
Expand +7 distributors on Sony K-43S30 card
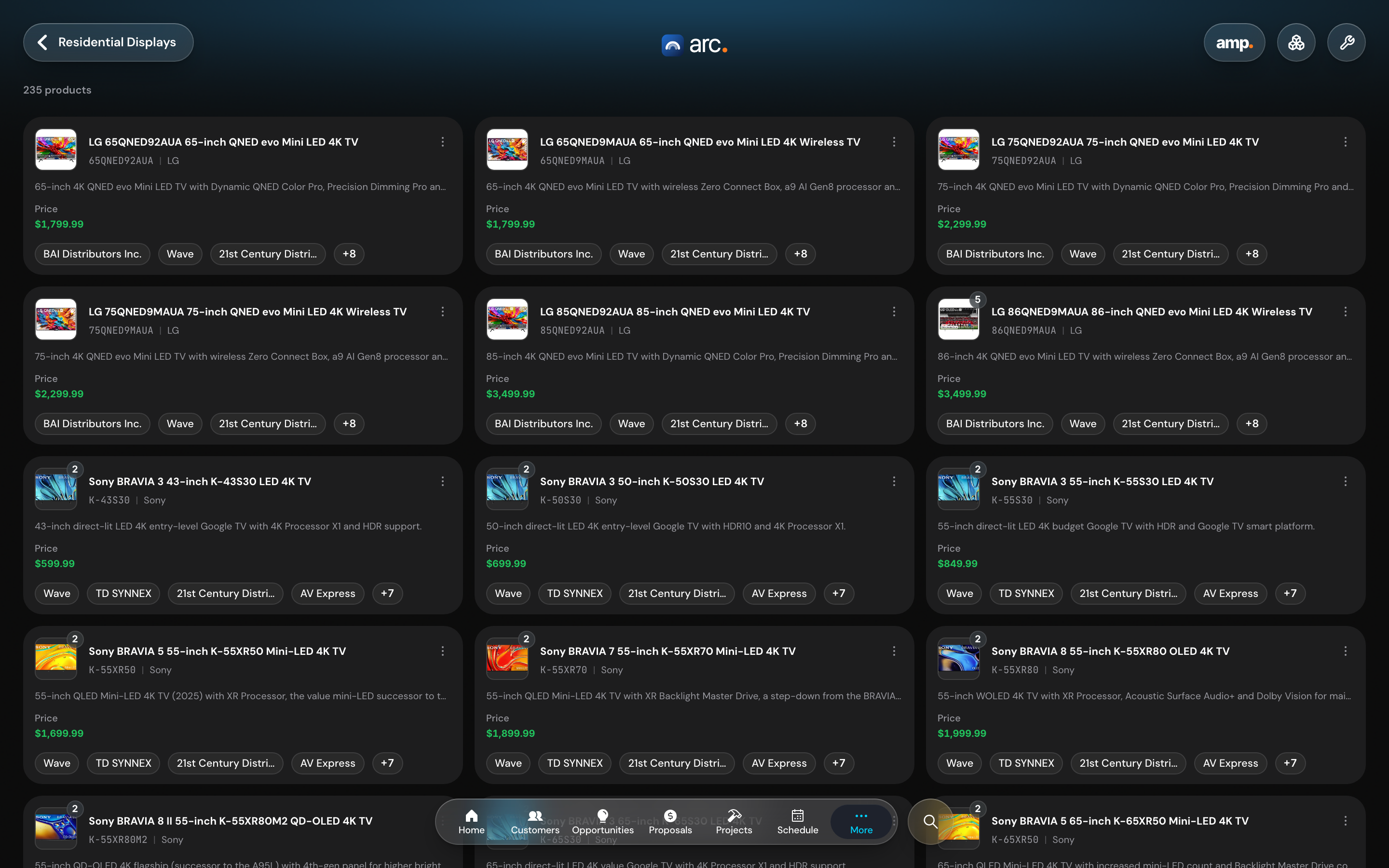click(x=387, y=594)
